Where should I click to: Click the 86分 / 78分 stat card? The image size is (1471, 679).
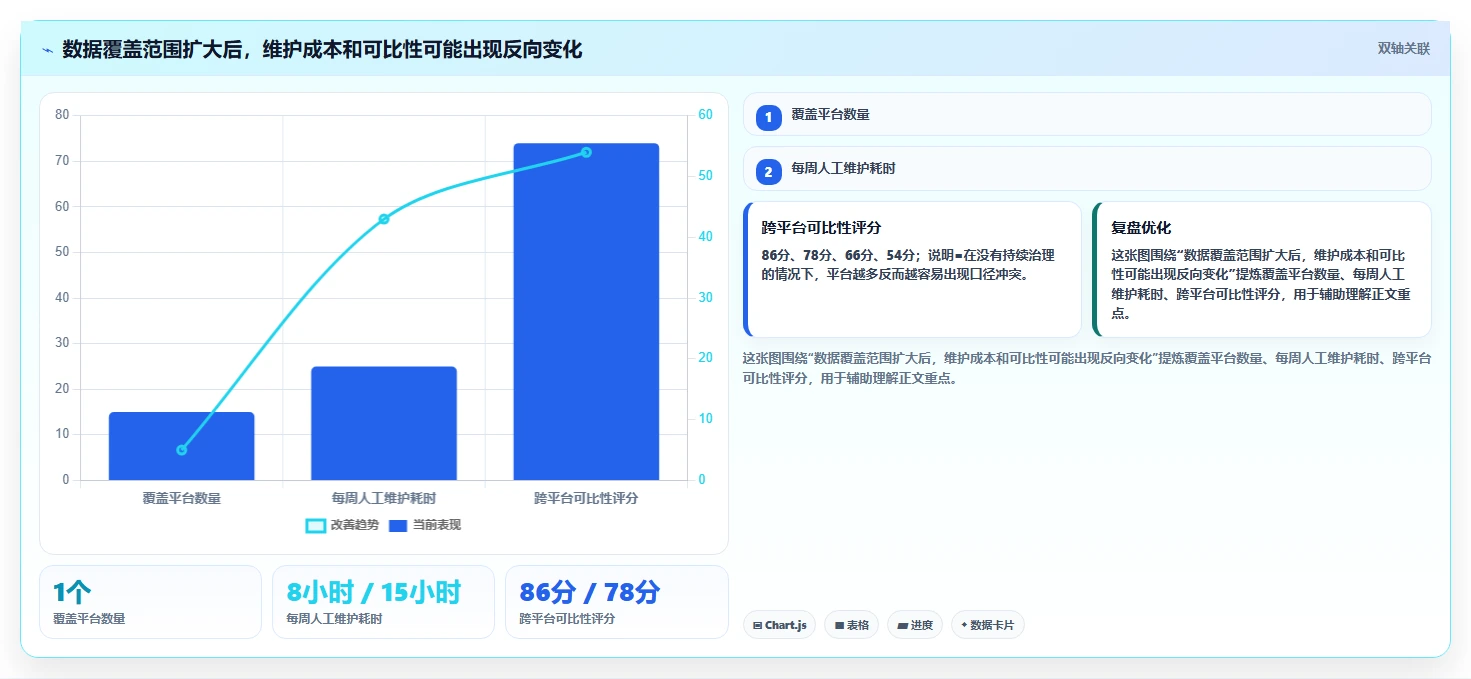coord(617,602)
